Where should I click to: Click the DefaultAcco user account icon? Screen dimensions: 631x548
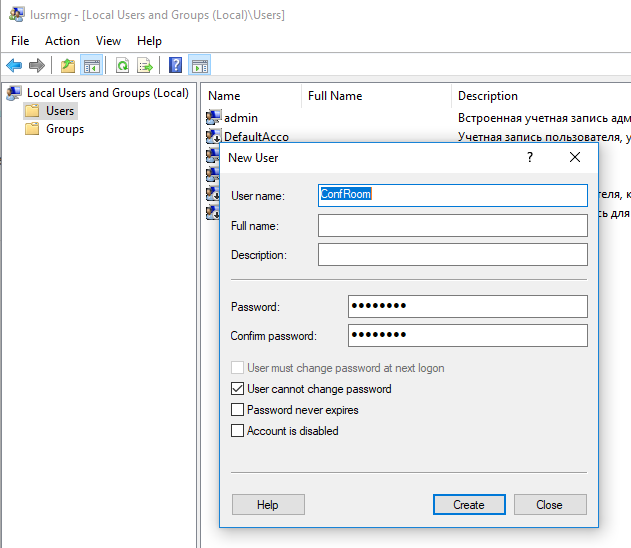click(214, 136)
